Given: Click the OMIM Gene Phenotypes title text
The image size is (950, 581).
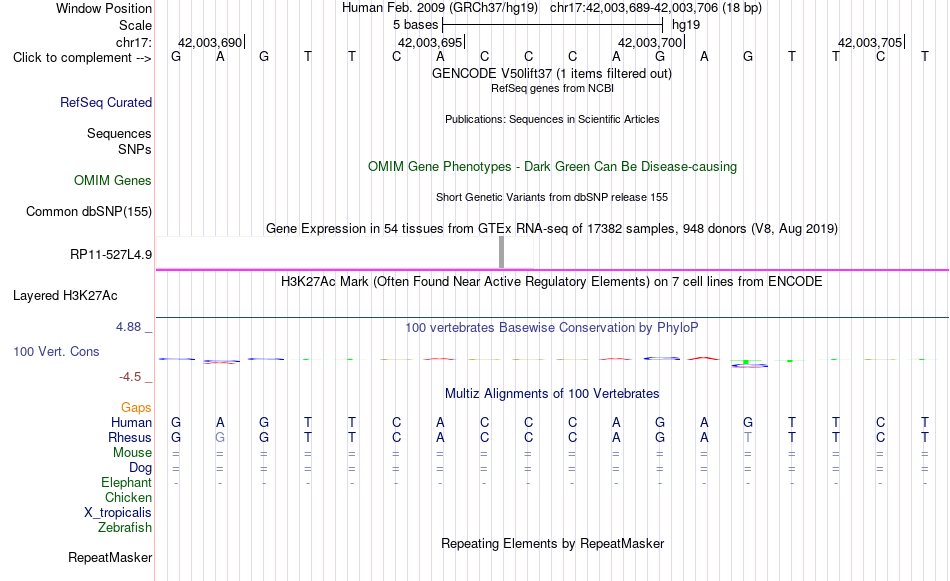Looking at the screenshot, I should pos(552,167).
